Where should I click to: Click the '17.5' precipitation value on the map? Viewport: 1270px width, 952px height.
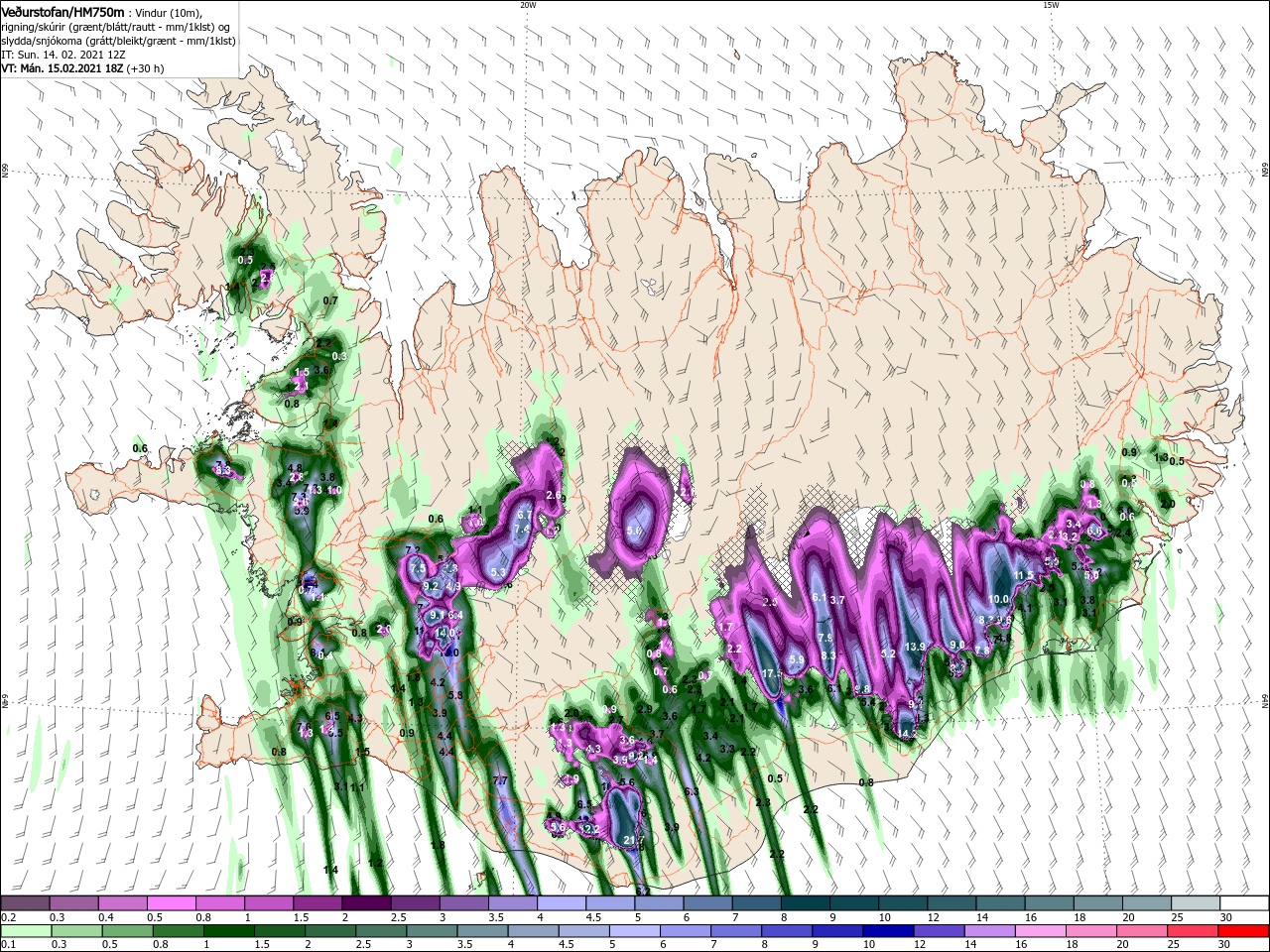click(773, 674)
